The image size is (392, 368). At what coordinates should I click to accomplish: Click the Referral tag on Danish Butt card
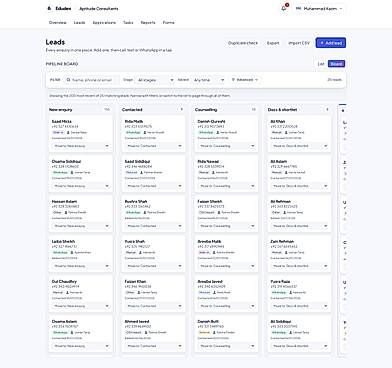coord(204,333)
